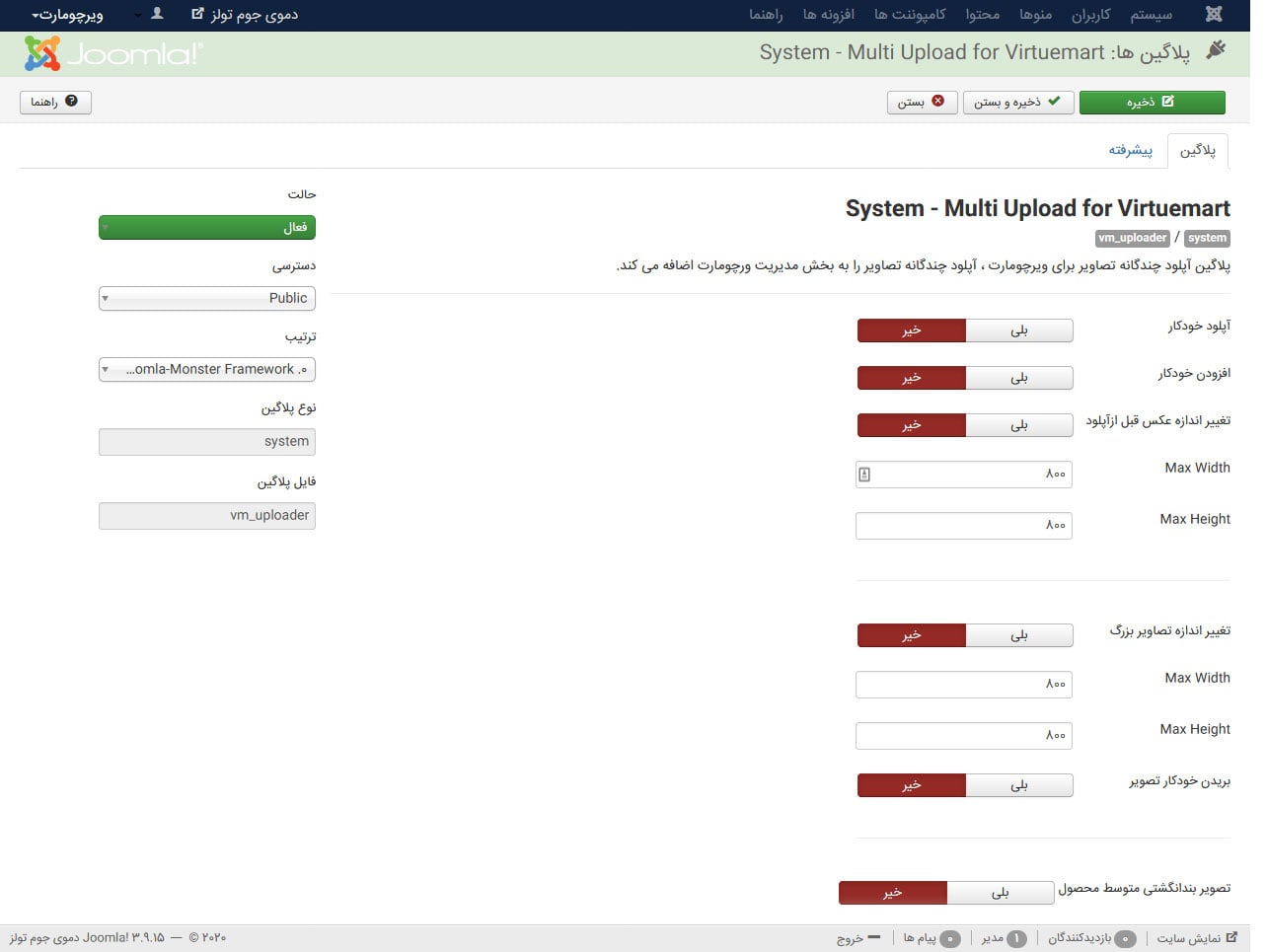Click the نمایش سایت external link icon
1267x952 pixels.
pos(1230,937)
